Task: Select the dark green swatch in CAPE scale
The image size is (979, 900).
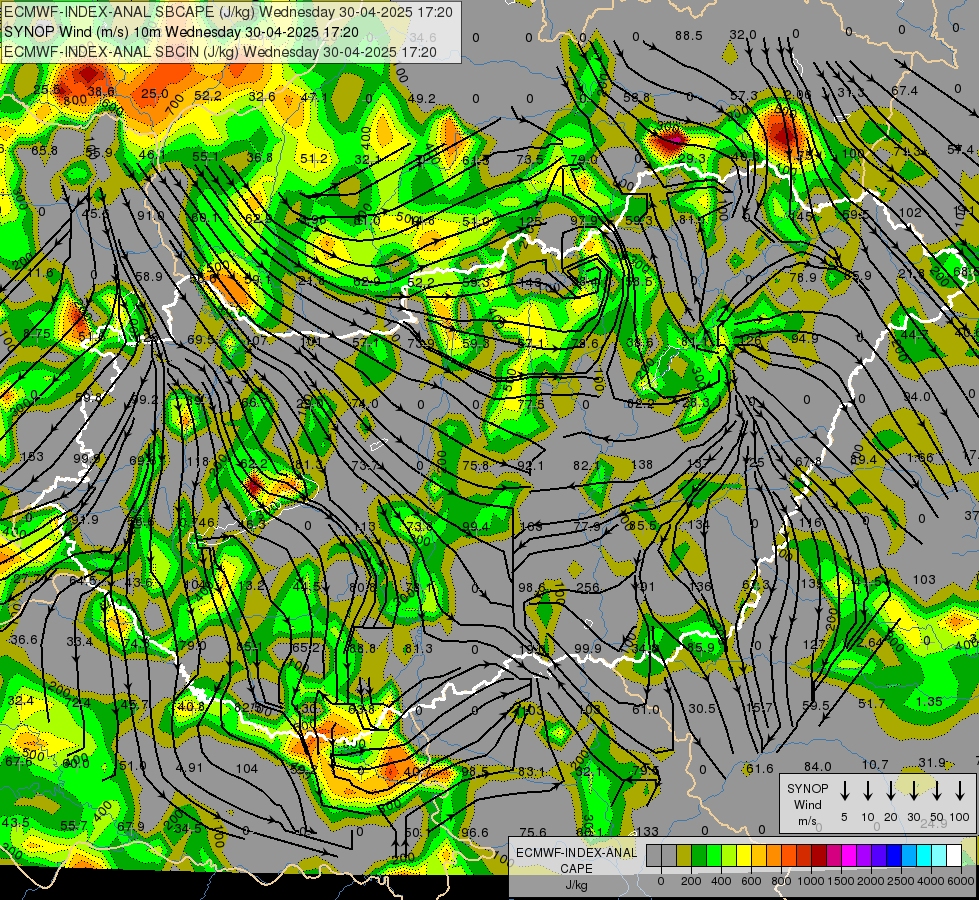Action: point(699,855)
